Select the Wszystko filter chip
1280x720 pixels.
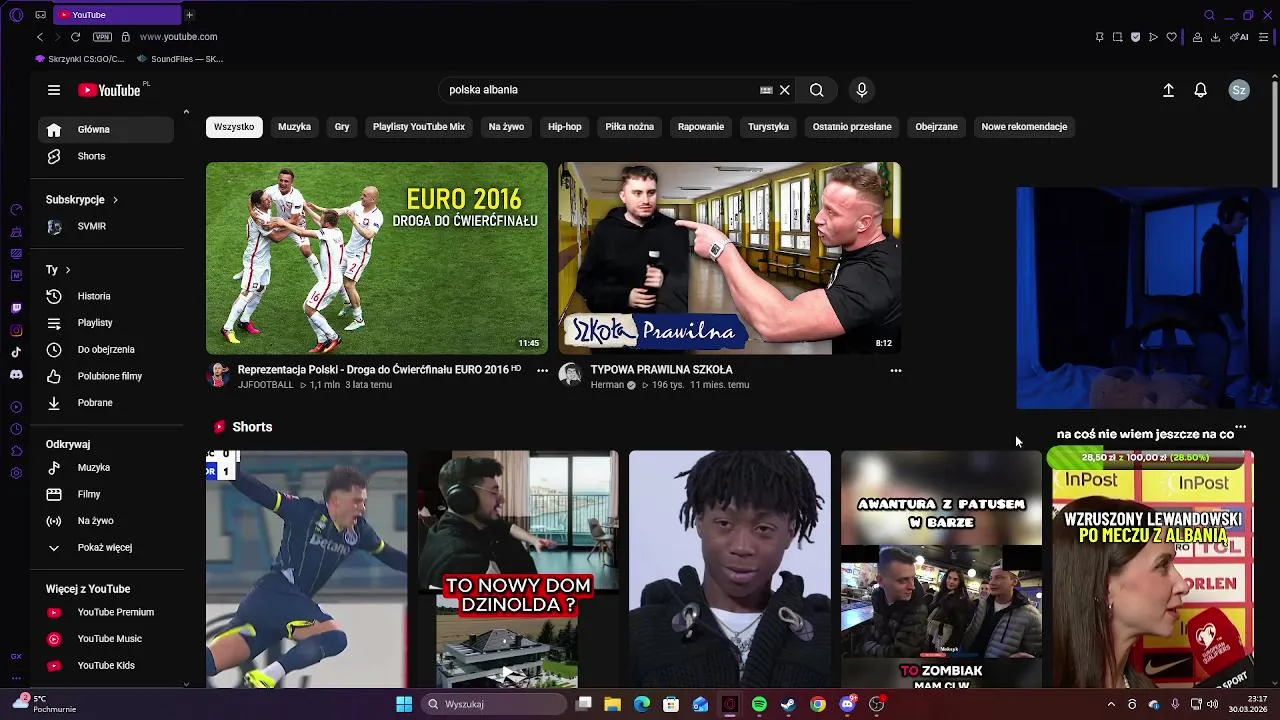[x=234, y=127]
